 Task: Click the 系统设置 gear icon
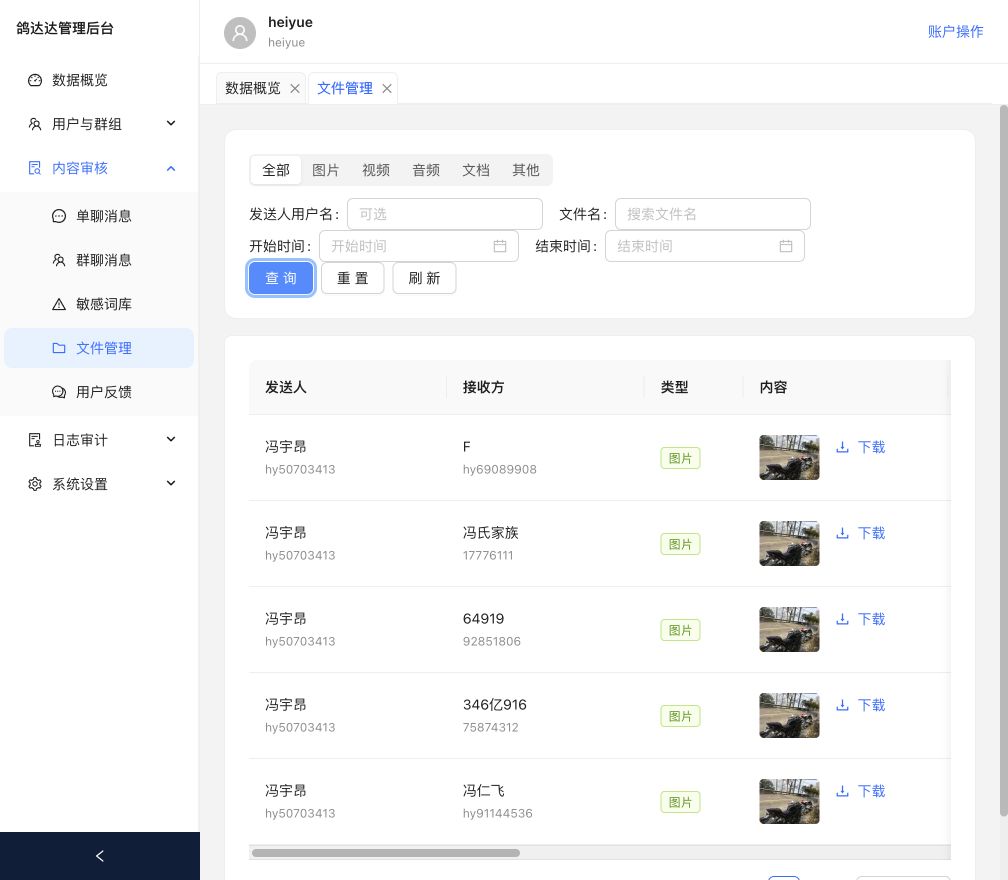point(35,484)
